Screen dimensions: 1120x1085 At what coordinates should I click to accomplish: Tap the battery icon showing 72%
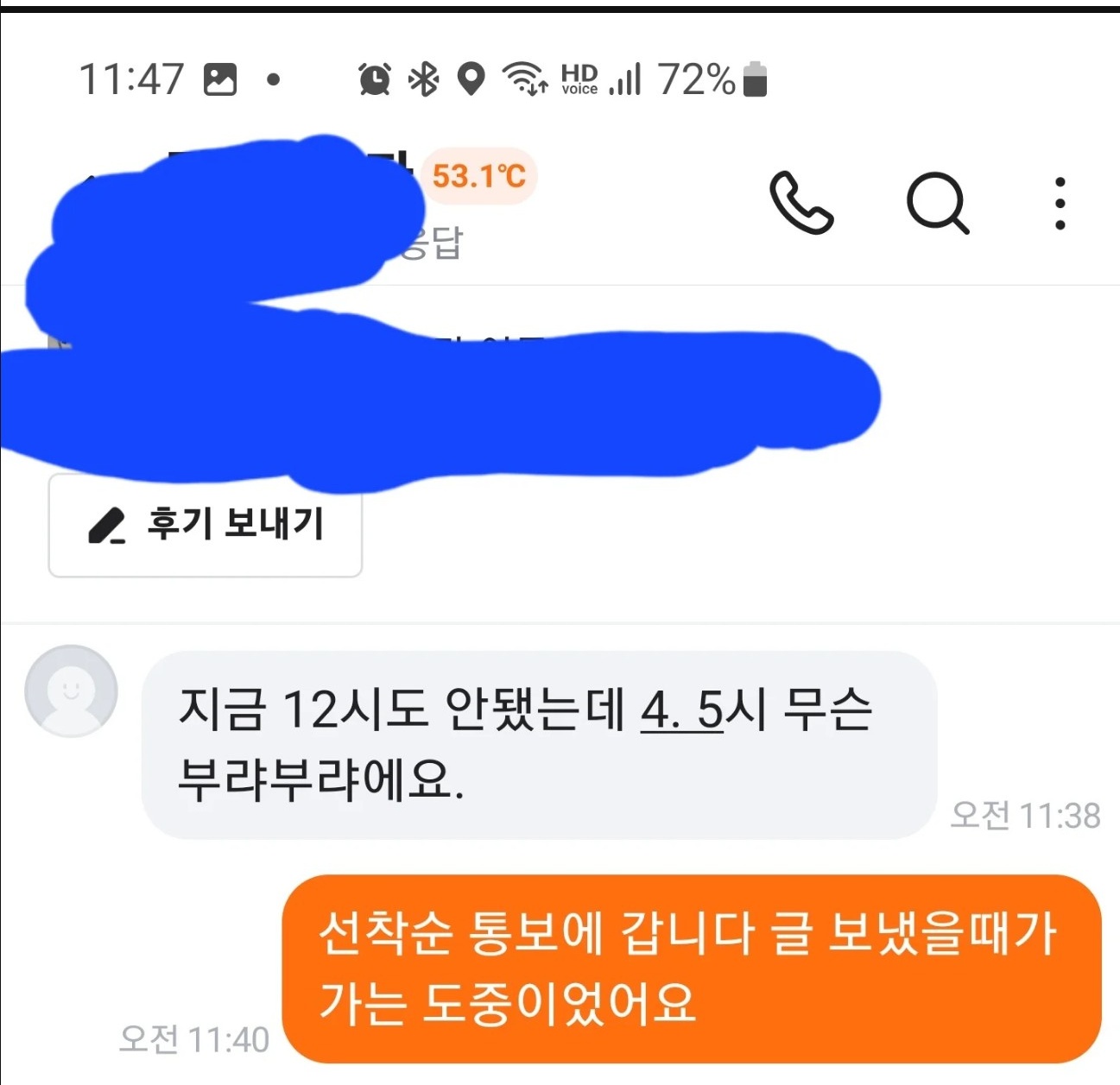(x=755, y=79)
